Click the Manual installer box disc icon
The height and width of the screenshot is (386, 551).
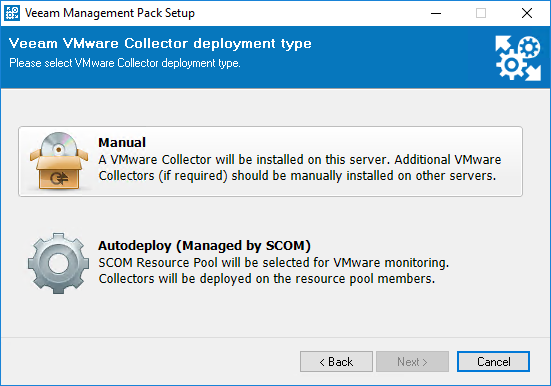[x=59, y=161]
